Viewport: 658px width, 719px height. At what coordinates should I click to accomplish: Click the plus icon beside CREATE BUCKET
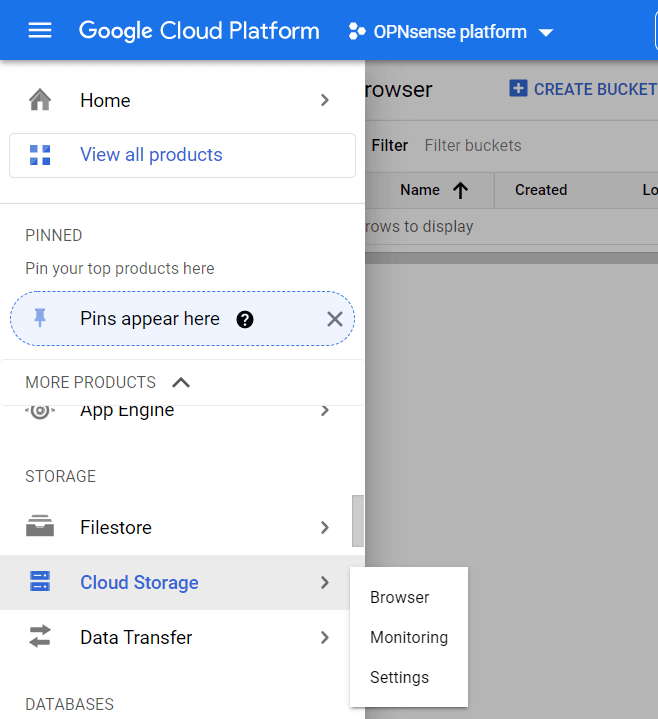point(518,88)
